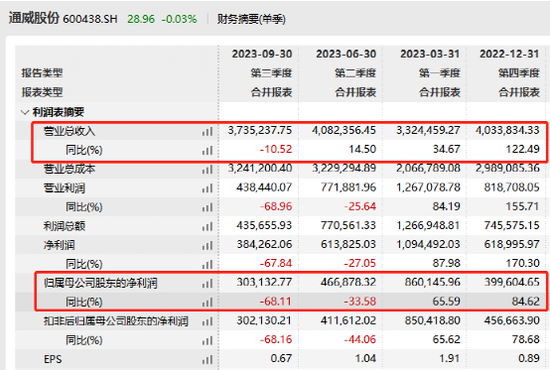The width and height of the screenshot is (550, 370).
Task: Select the 利润总额 row label
Action: pyautogui.click(x=64, y=226)
